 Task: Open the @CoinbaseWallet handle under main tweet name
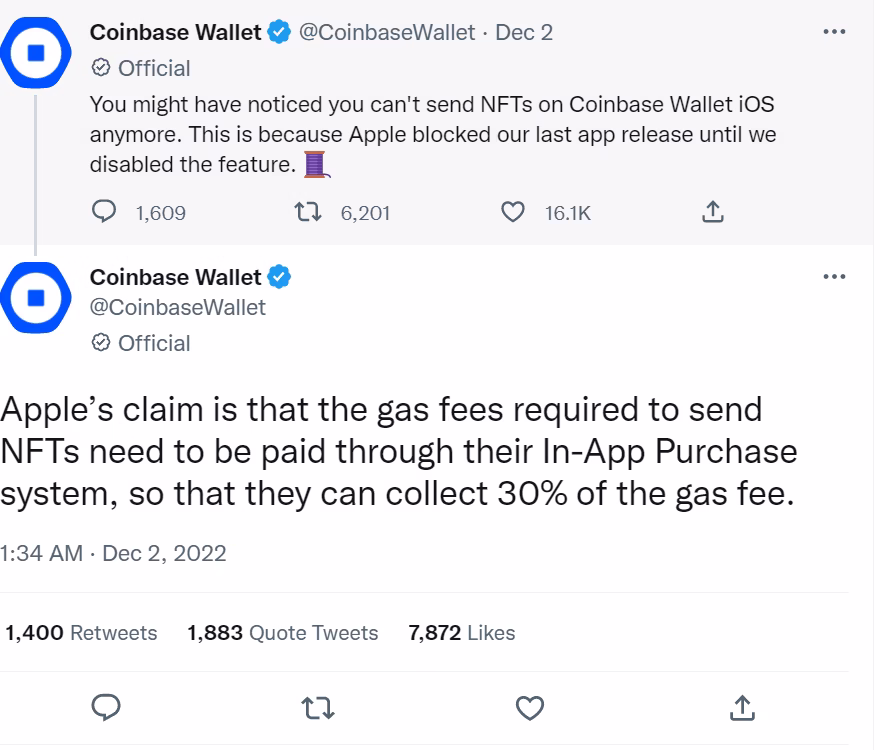(178, 308)
